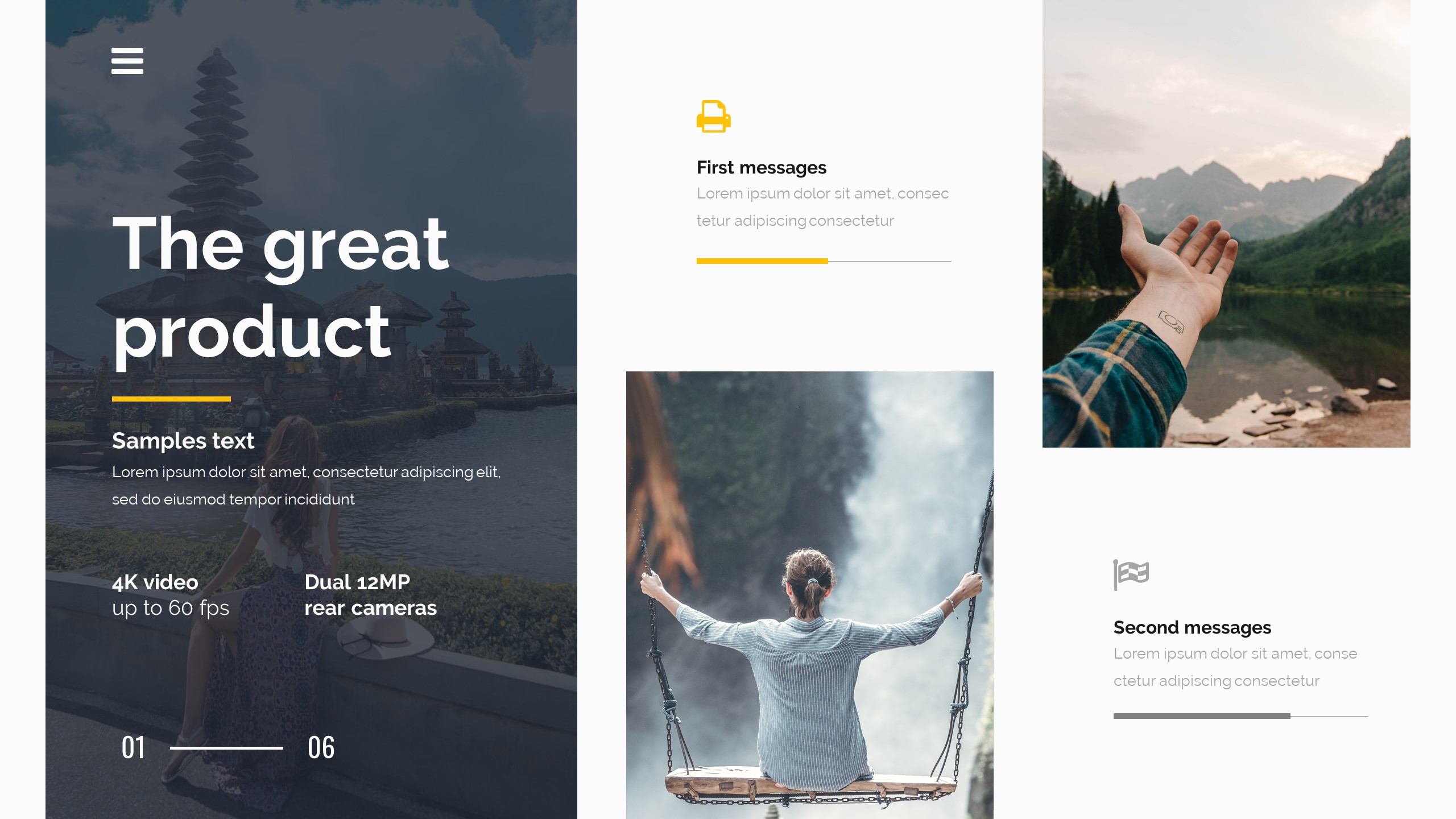This screenshot has width=1456, height=819.
Task: Click the yellow printer icon
Action: [x=714, y=117]
